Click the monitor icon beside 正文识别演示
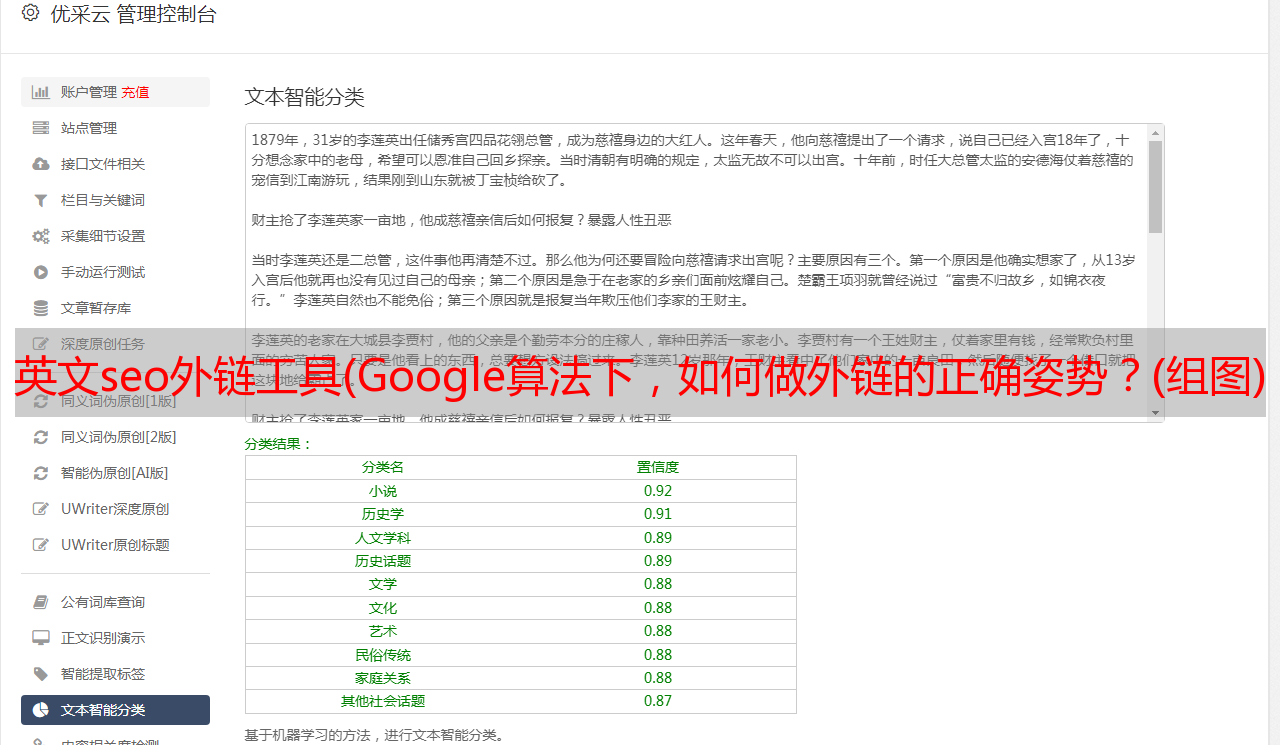This screenshot has width=1280, height=745. click(x=40, y=638)
